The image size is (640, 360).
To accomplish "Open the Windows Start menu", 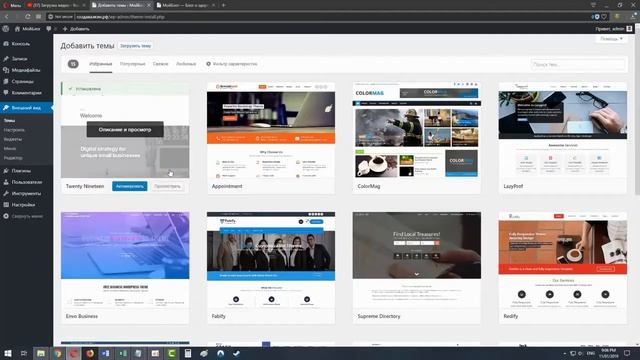I will 8,353.
